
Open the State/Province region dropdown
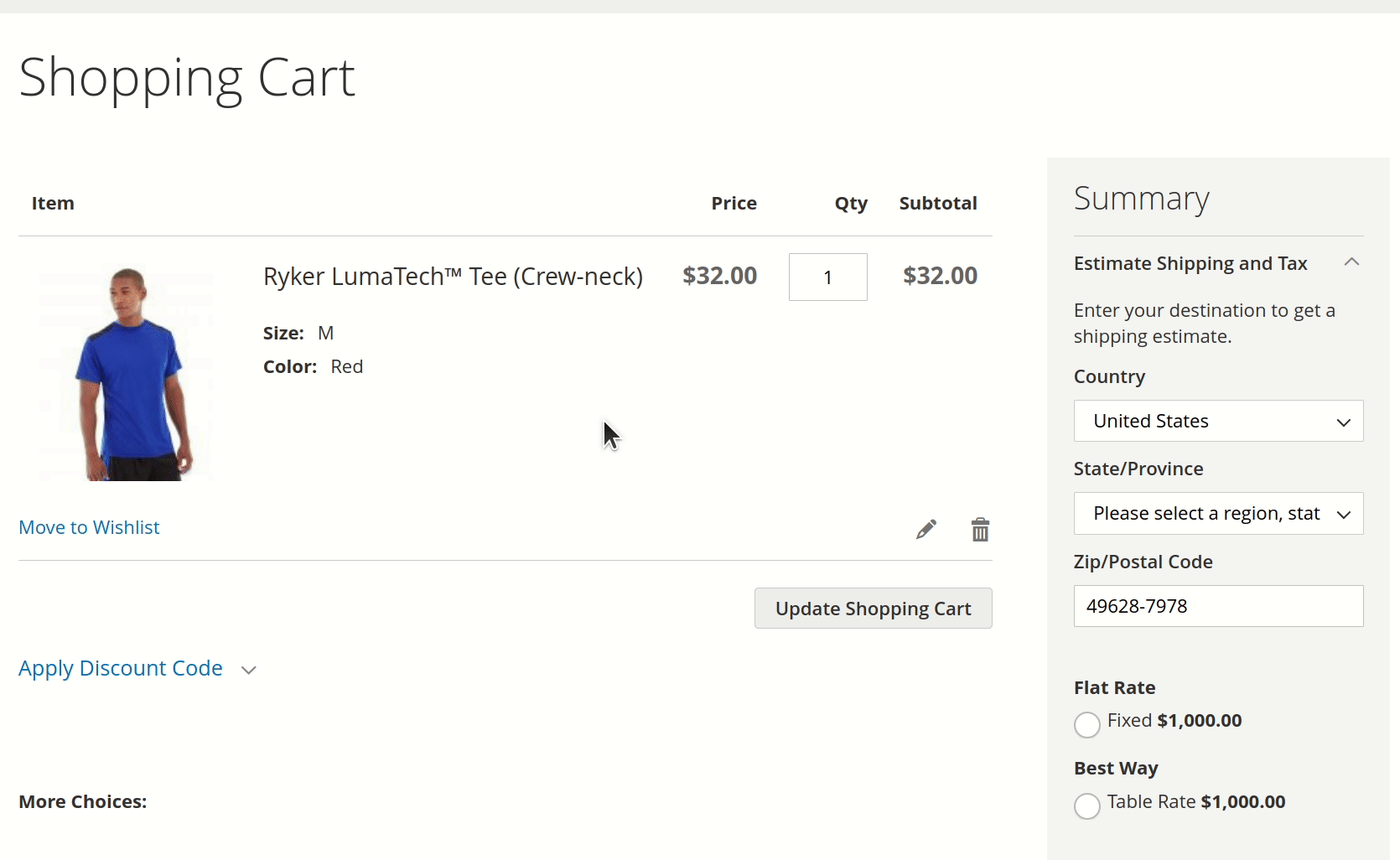1218,513
